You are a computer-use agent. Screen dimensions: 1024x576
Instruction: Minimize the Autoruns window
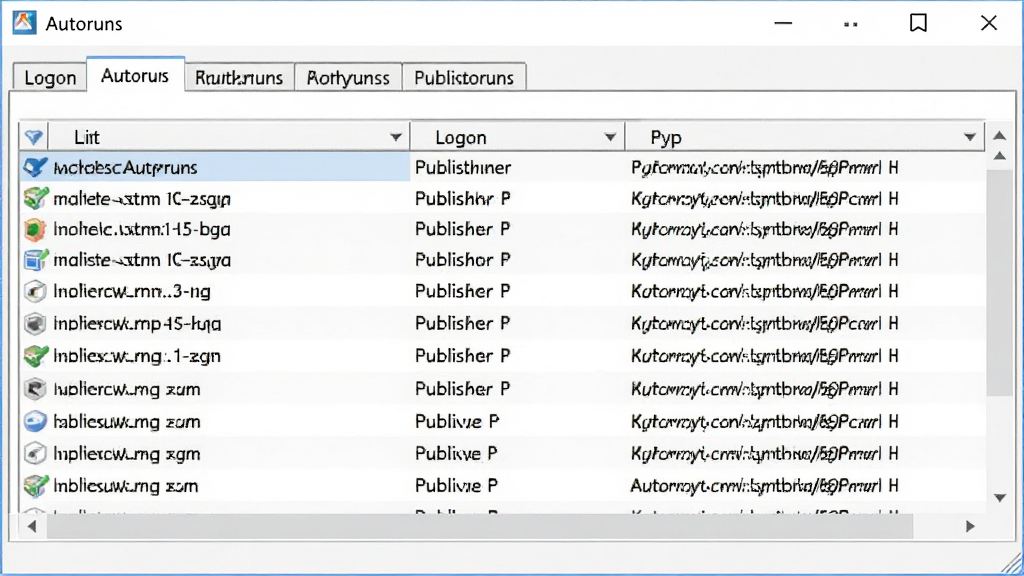(783, 24)
